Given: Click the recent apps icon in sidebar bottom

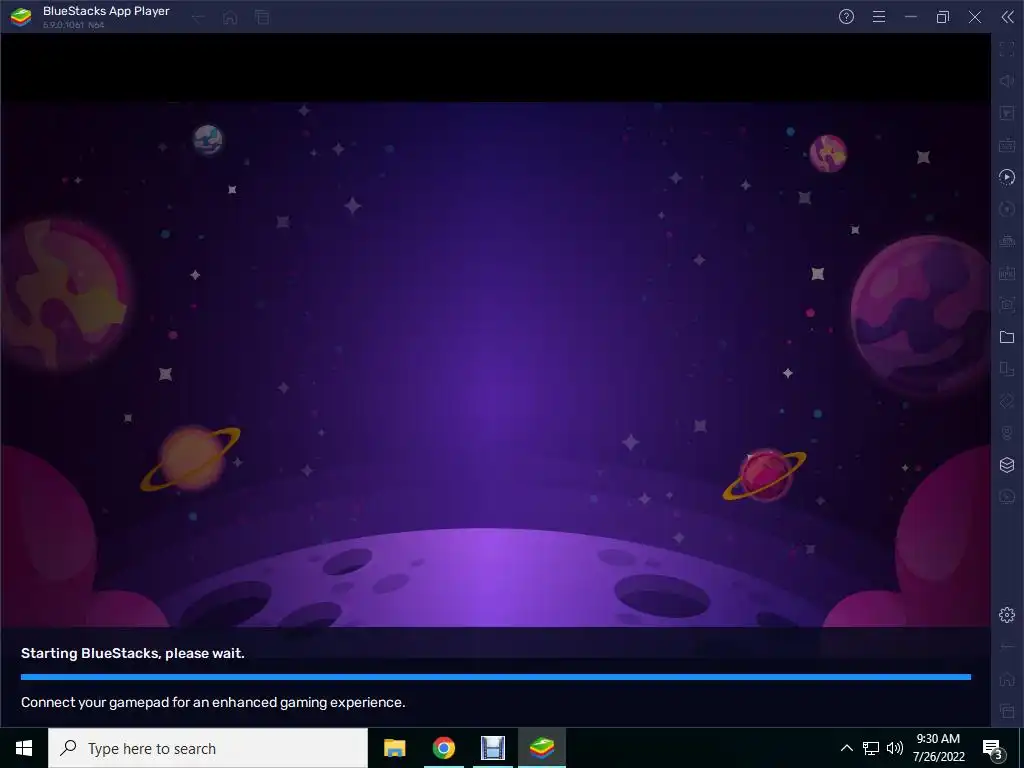Looking at the screenshot, I should 1007,711.
